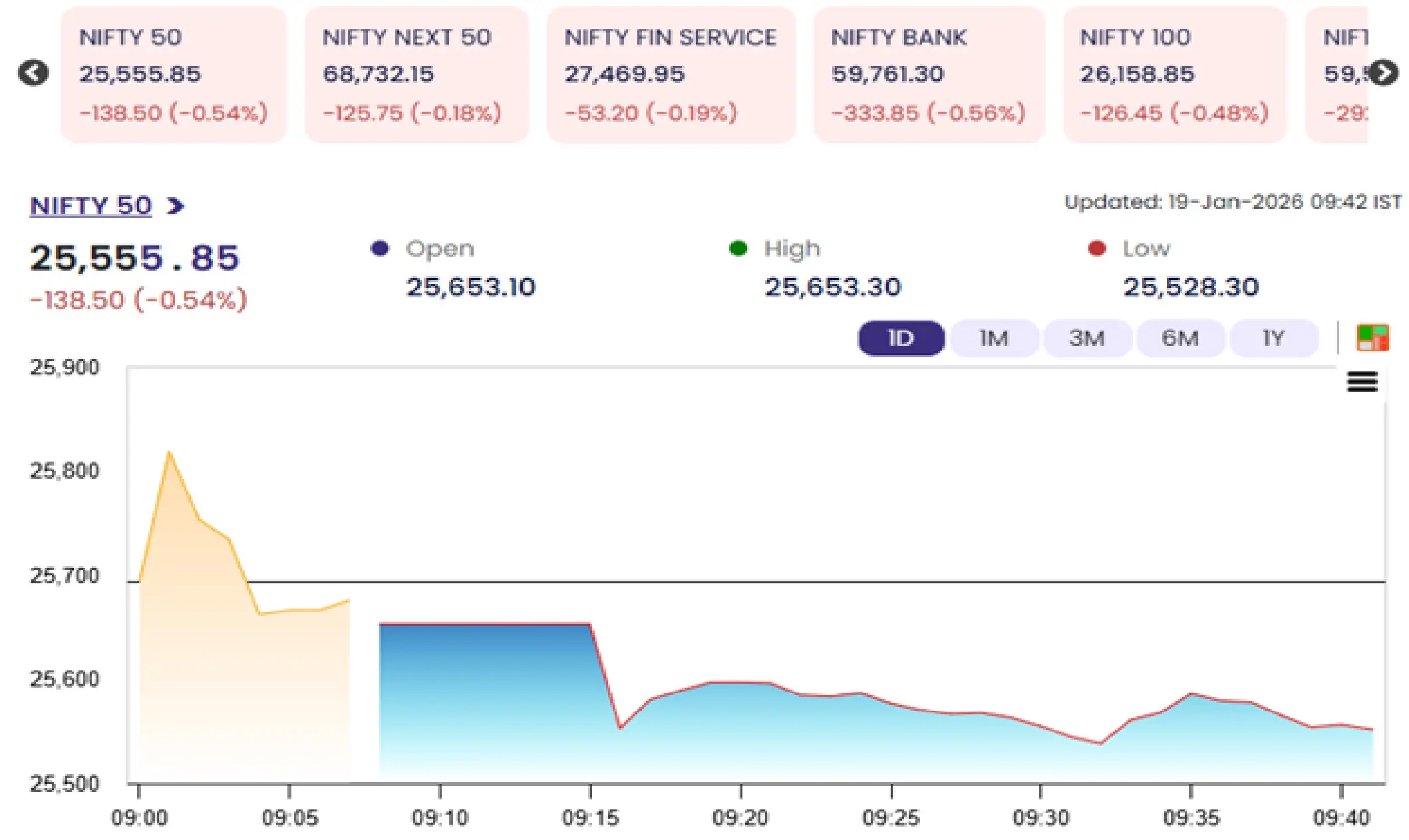Click the right carousel arrow
1409x840 pixels.
pyautogui.click(x=1384, y=72)
